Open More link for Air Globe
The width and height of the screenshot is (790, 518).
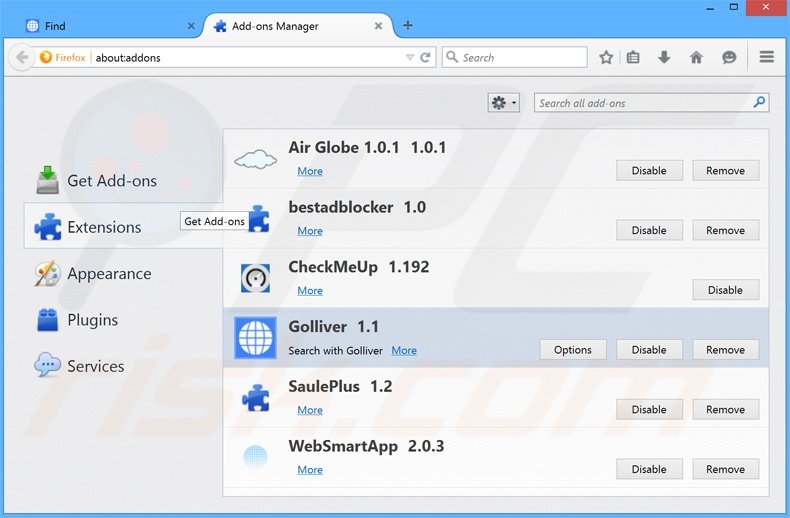coord(310,171)
